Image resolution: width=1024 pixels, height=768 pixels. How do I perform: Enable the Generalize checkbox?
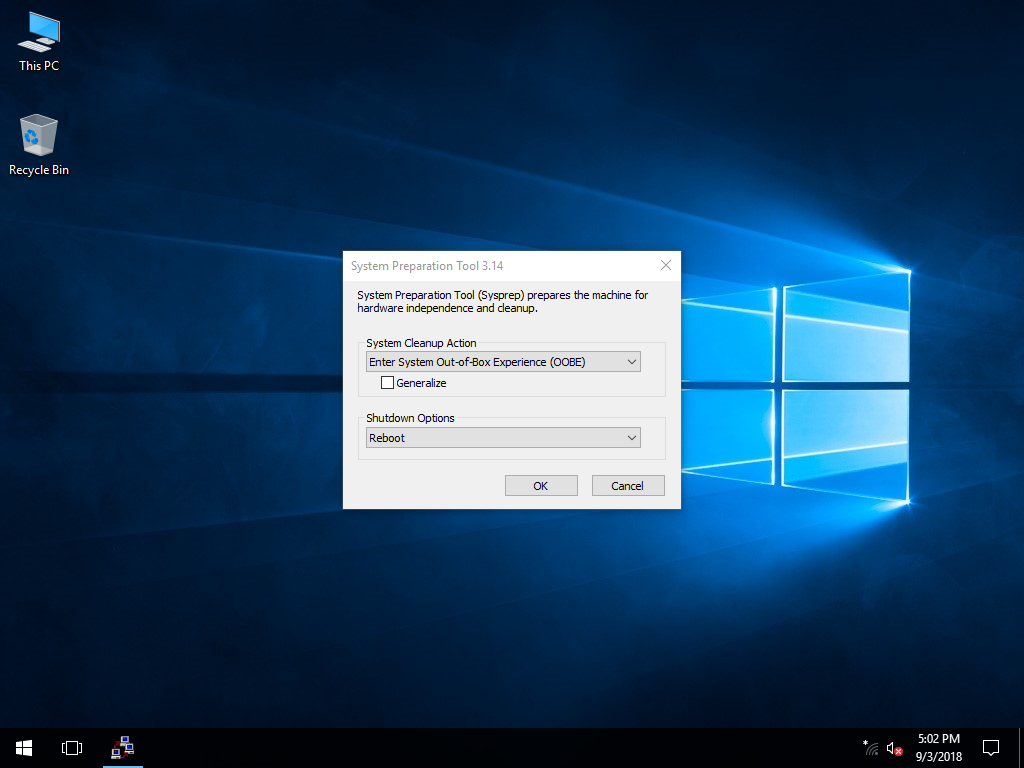point(387,382)
